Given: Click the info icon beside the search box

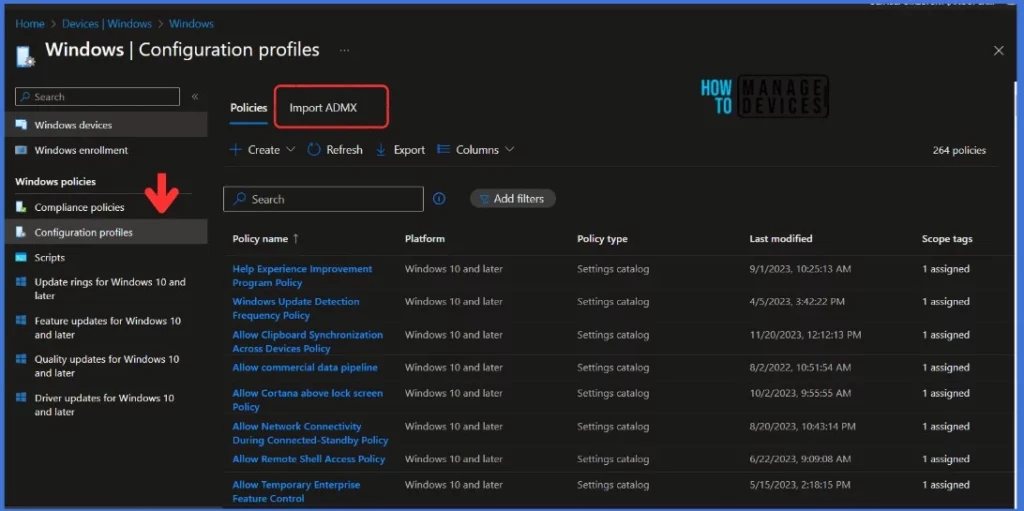Looking at the screenshot, I should point(440,199).
